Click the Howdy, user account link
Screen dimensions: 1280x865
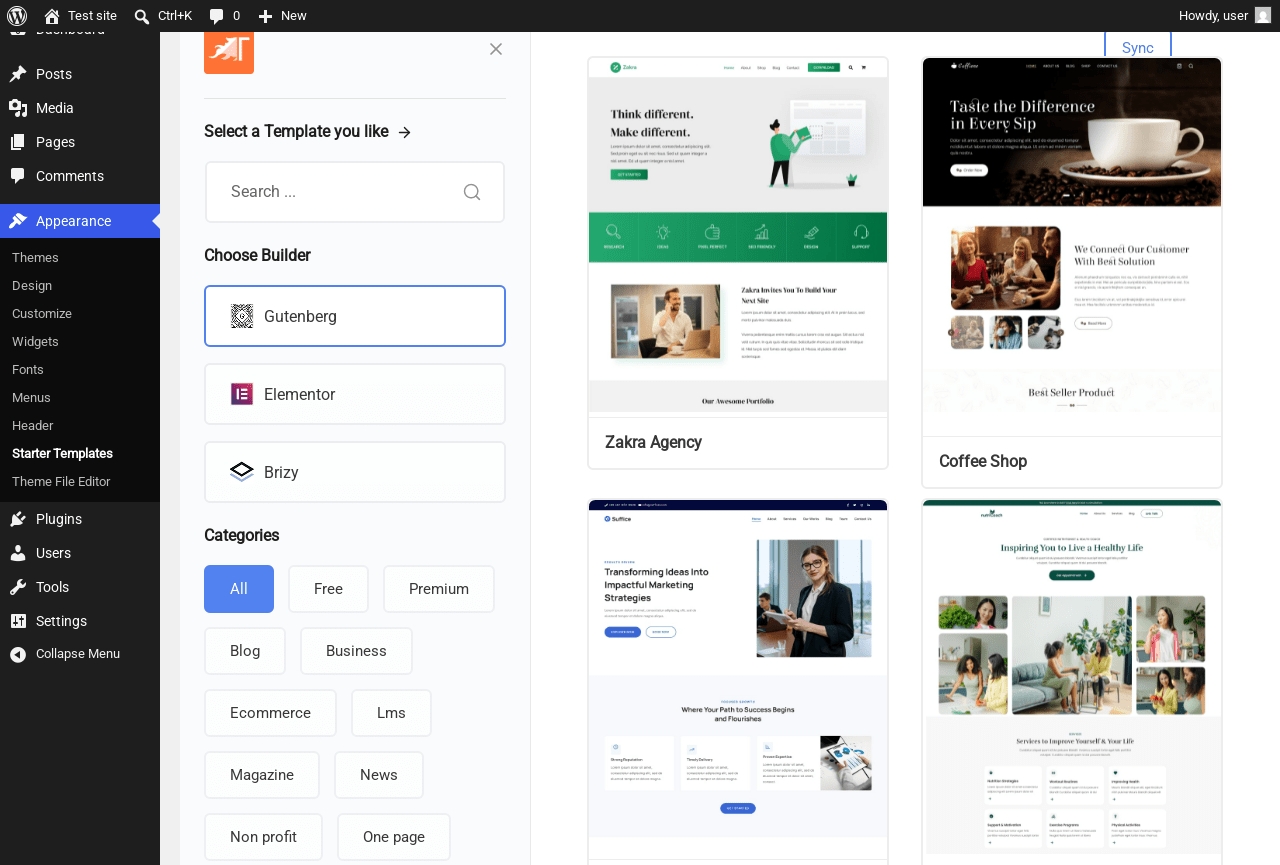click(1225, 16)
